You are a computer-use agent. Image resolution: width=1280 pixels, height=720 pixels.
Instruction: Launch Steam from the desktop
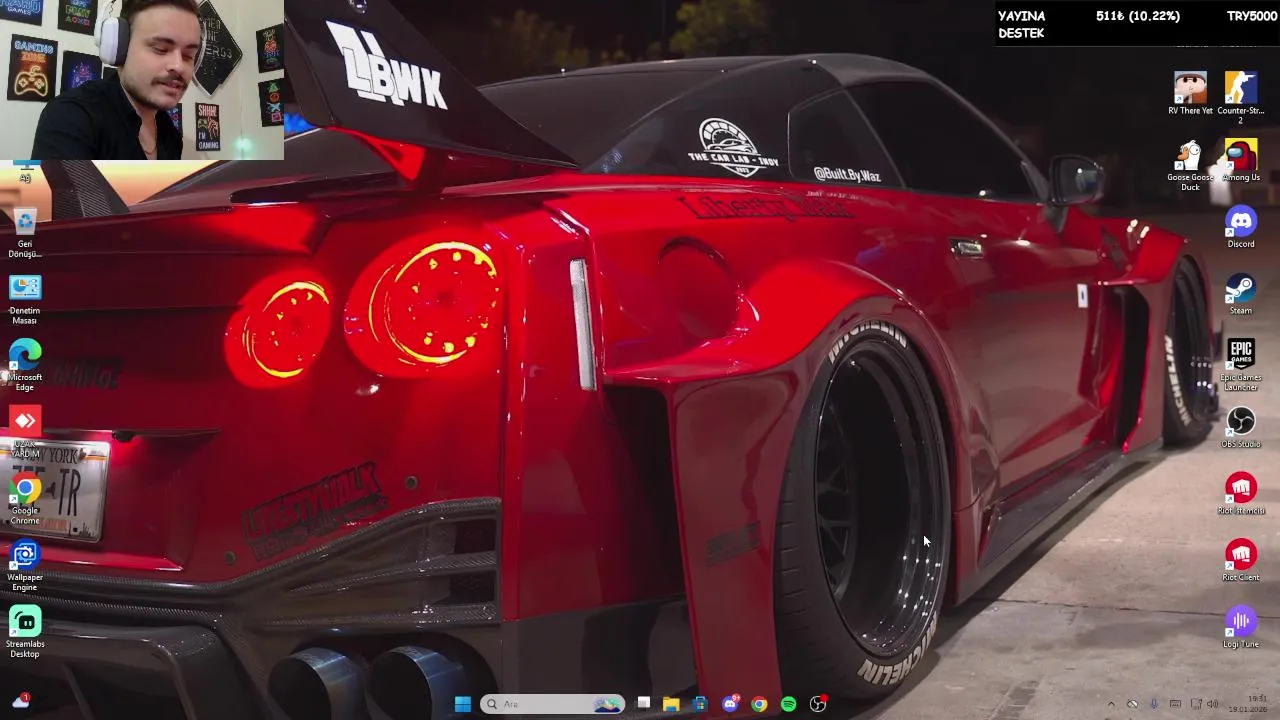[1241, 294]
